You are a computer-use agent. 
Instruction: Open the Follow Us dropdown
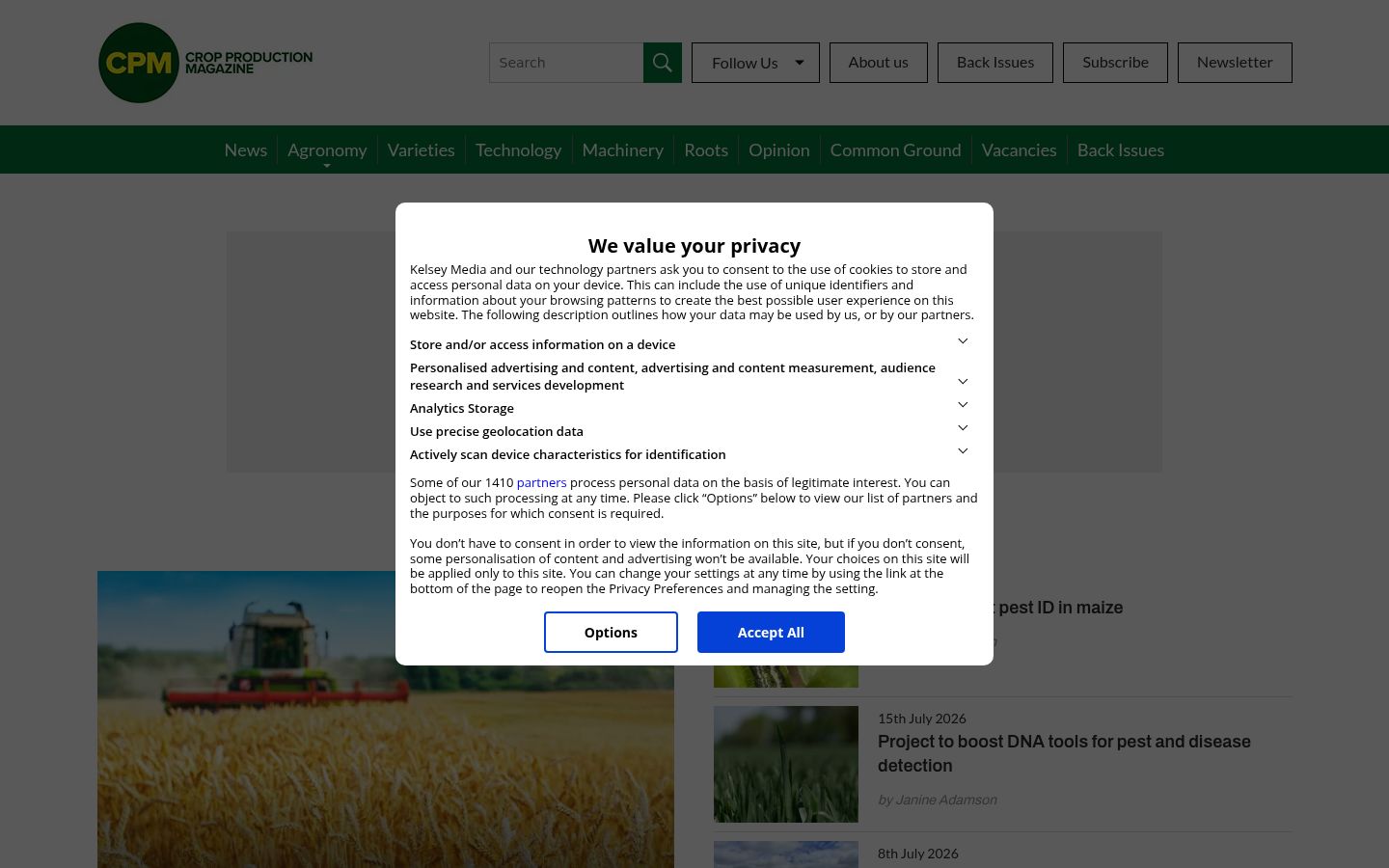click(x=755, y=63)
